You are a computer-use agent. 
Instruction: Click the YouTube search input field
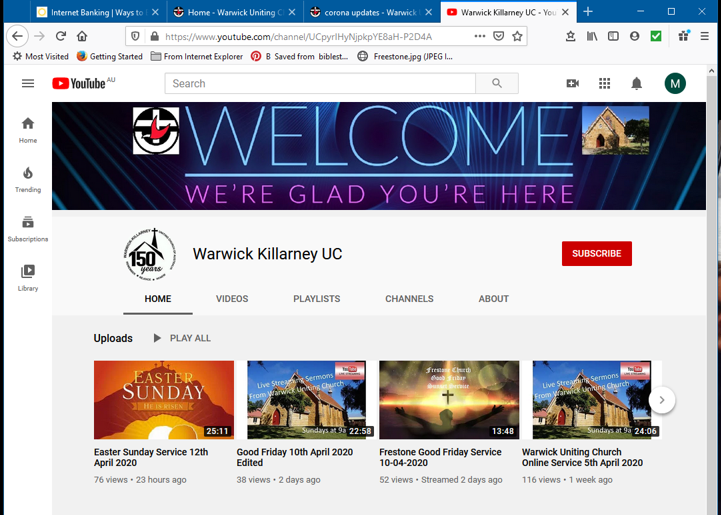[x=320, y=83]
